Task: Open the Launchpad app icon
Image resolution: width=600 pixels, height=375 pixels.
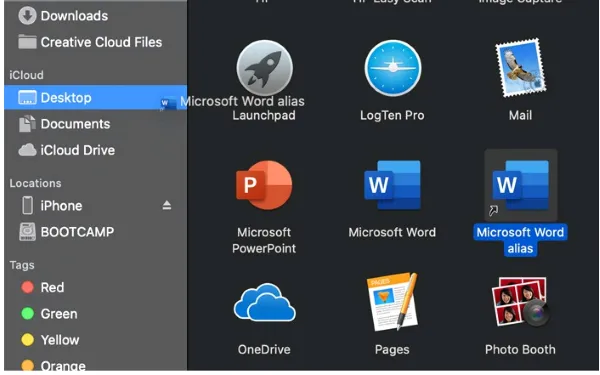Action: [264, 68]
